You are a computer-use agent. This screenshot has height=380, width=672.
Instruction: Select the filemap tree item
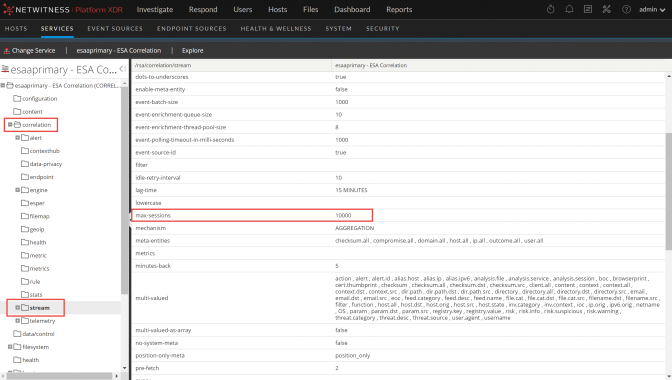[39, 216]
